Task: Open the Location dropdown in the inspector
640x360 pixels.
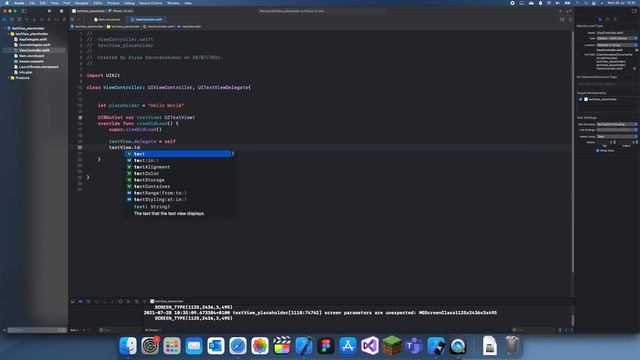Action: [x=617, y=45]
